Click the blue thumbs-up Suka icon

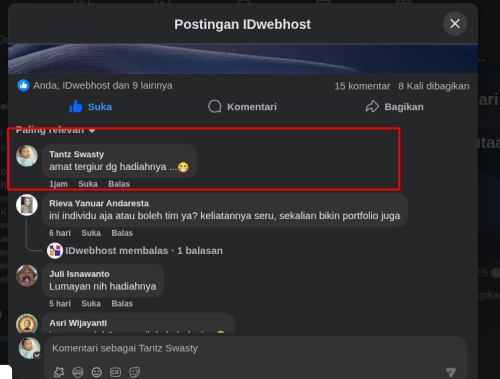(75, 107)
